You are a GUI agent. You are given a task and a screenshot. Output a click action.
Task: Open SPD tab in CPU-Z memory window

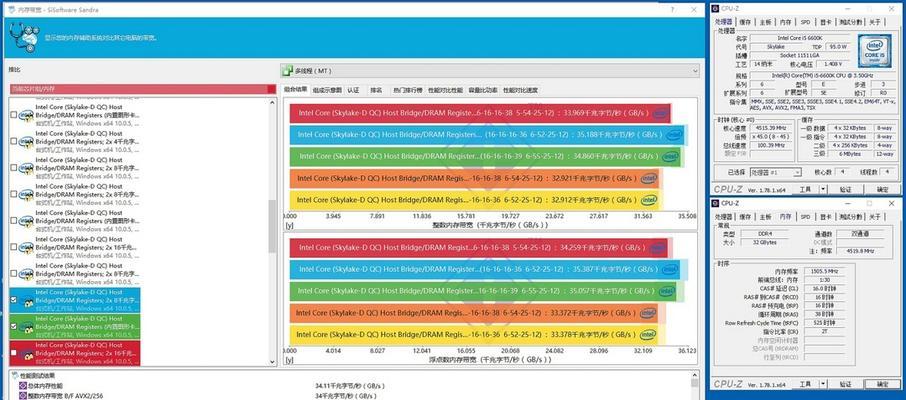tap(804, 217)
